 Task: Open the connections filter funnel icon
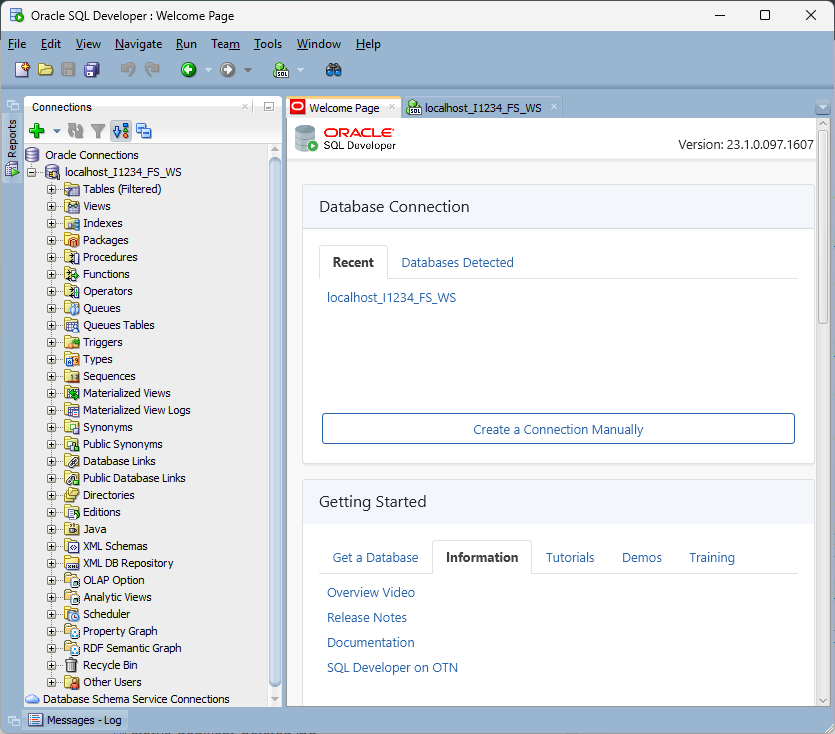pos(97,130)
